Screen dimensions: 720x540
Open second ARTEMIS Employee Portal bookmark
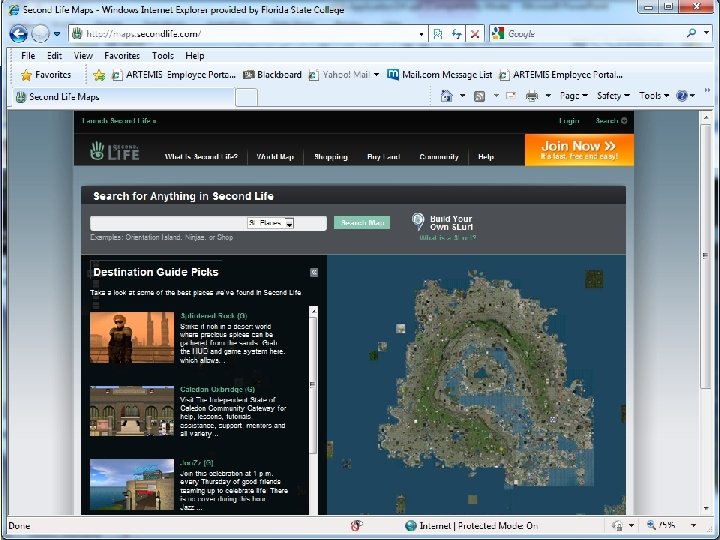click(x=561, y=74)
